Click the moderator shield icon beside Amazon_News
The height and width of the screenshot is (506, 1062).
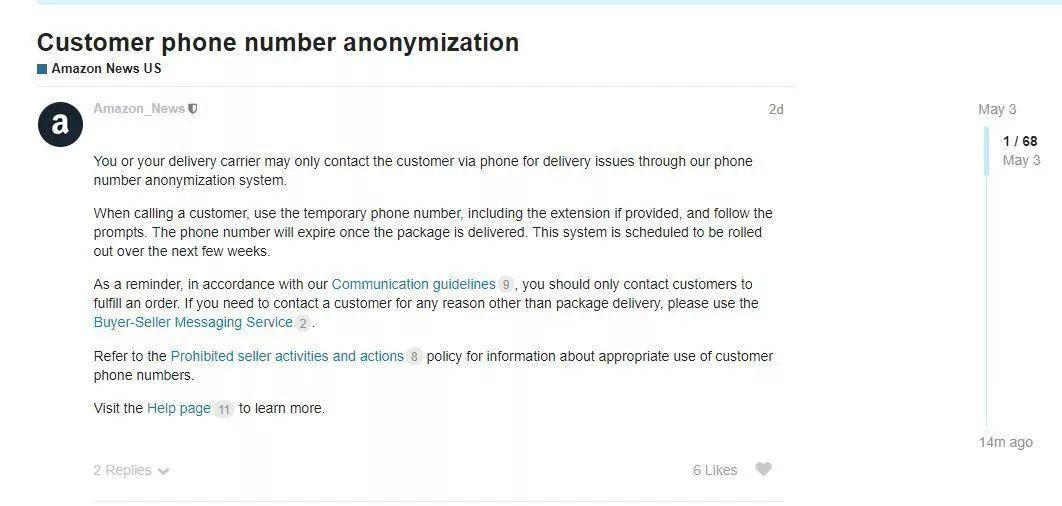(x=193, y=109)
